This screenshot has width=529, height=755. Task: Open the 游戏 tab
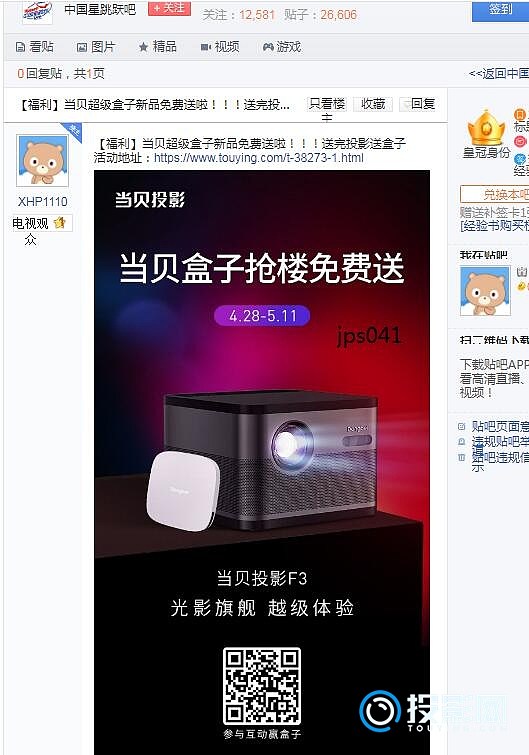(282, 47)
